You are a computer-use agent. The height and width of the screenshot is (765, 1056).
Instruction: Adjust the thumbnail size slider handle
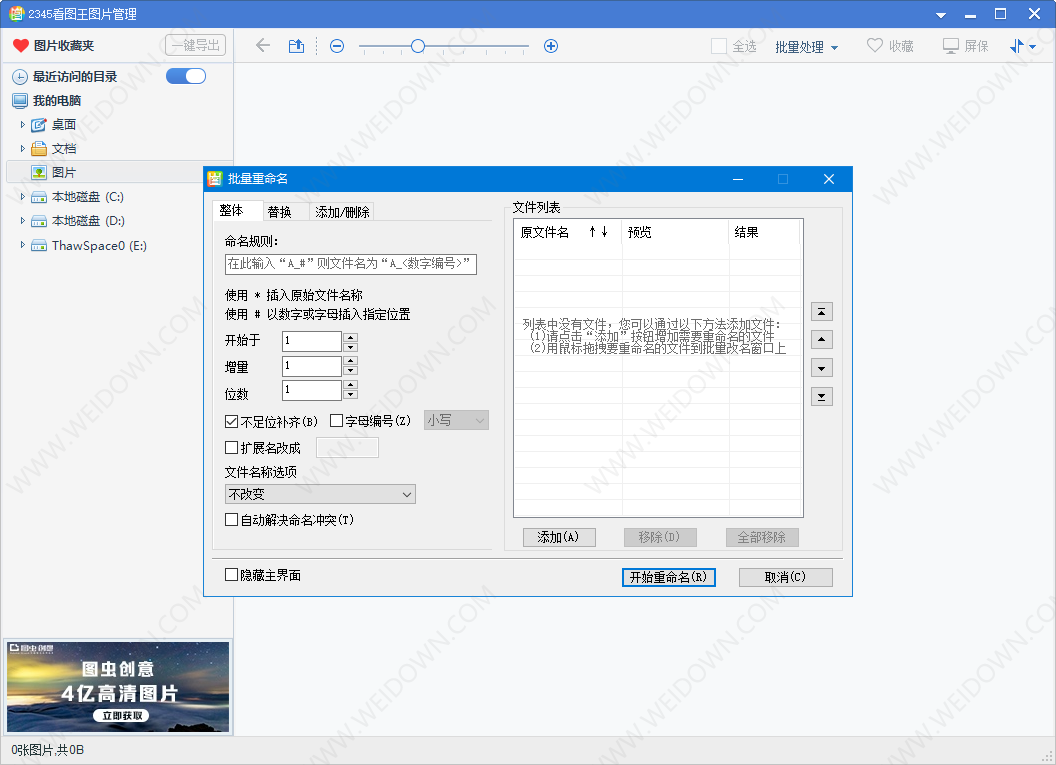[x=418, y=46]
